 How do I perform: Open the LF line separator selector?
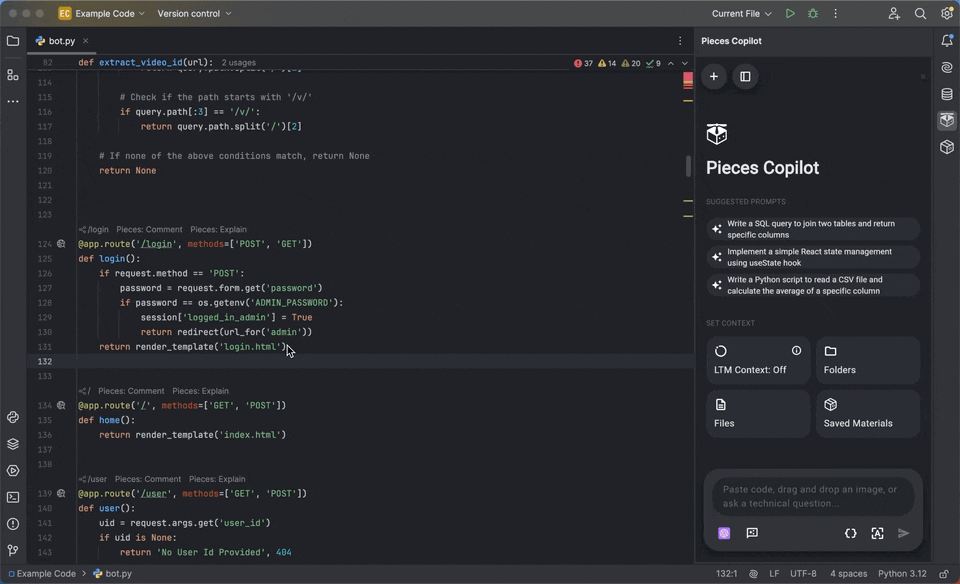click(x=774, y=574)
